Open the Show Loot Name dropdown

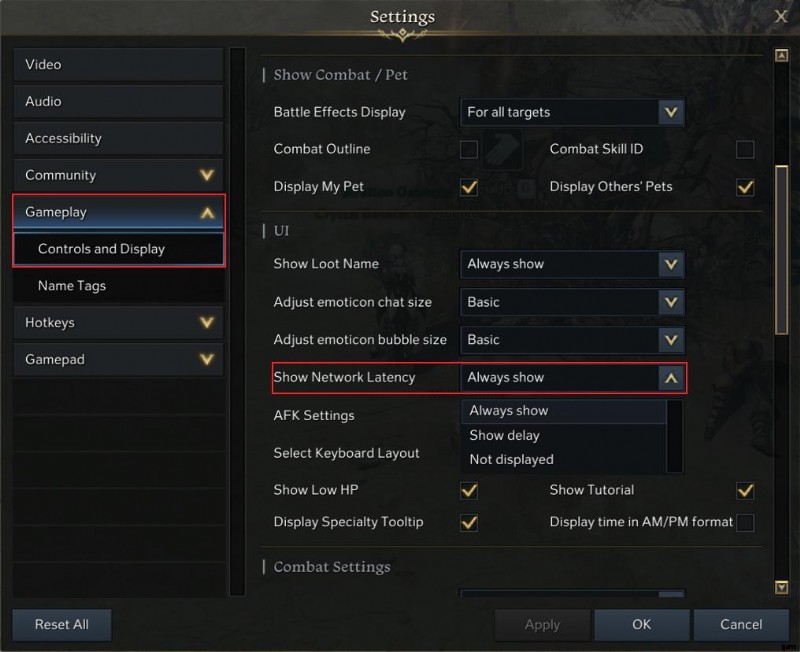(x=671, y=264)
